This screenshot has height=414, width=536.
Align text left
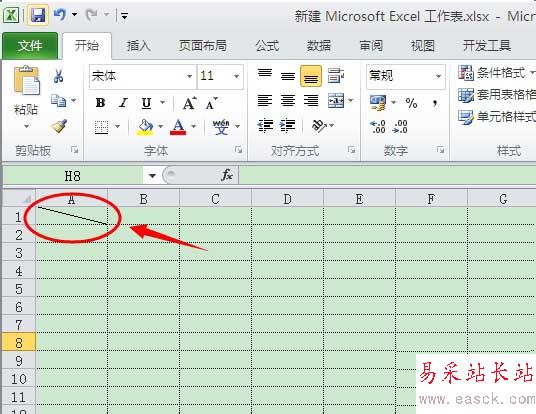(x=265, y=101)
